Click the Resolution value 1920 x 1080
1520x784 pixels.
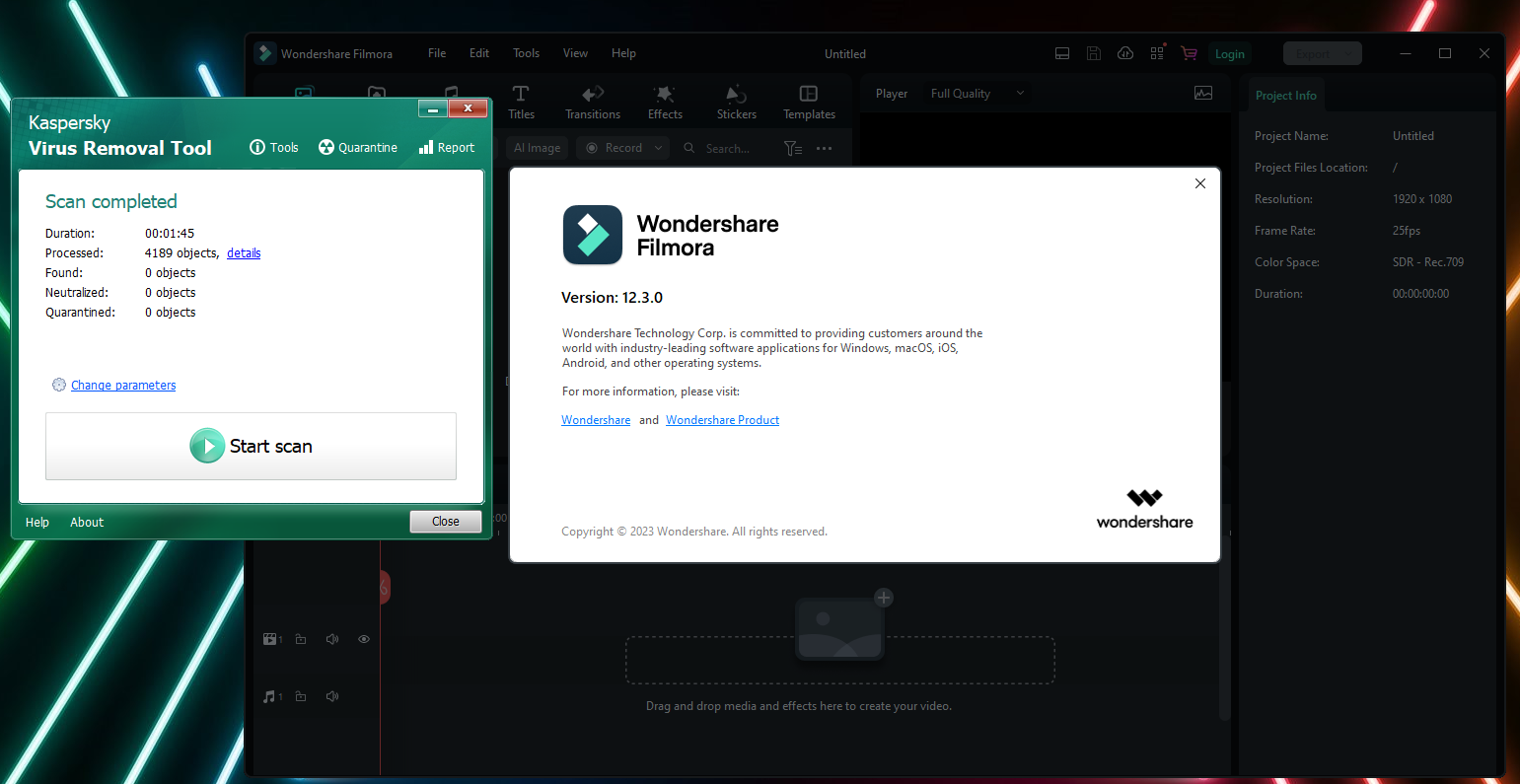(1422, 199)
